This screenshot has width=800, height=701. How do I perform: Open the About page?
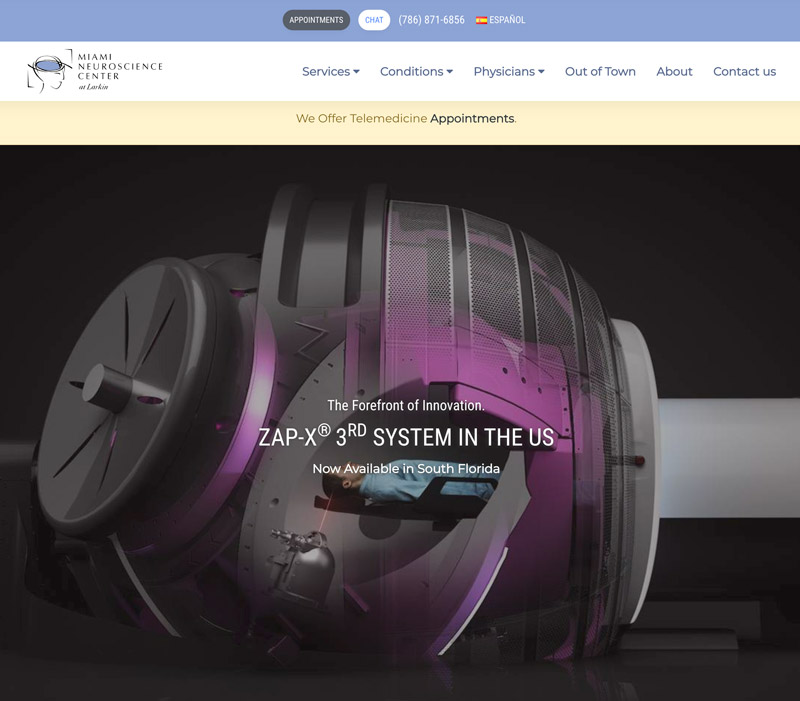[x=674, y=71]
